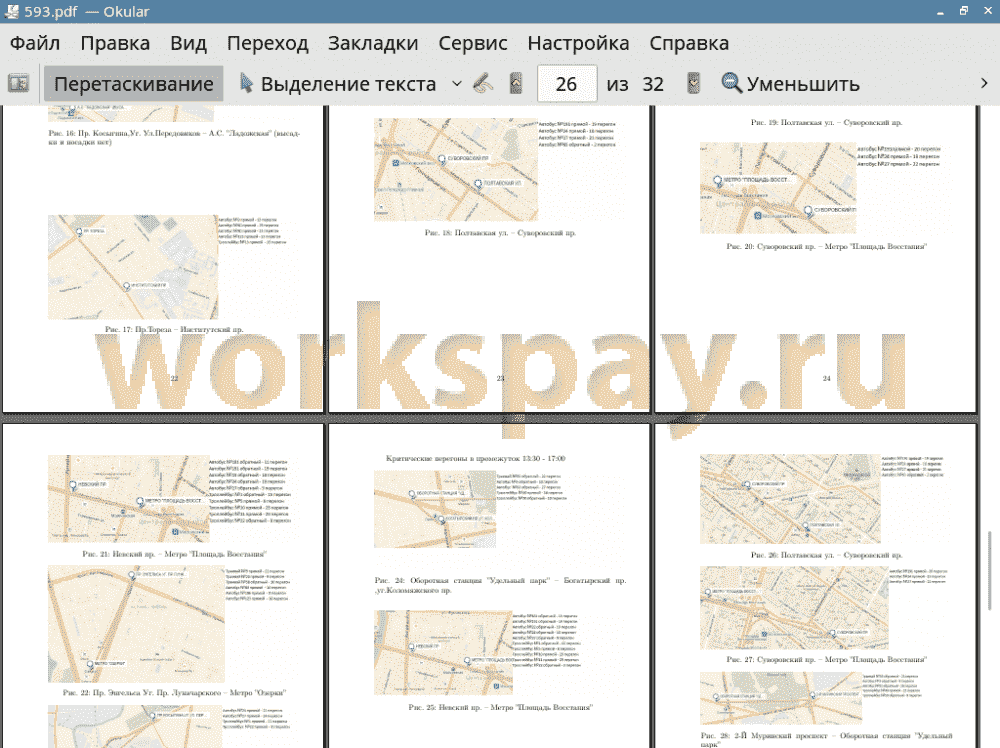The image size is (1000, 748).
Task: Click the map above Рис. 26 Полтавская ул.
Action: tap(790, 499)
